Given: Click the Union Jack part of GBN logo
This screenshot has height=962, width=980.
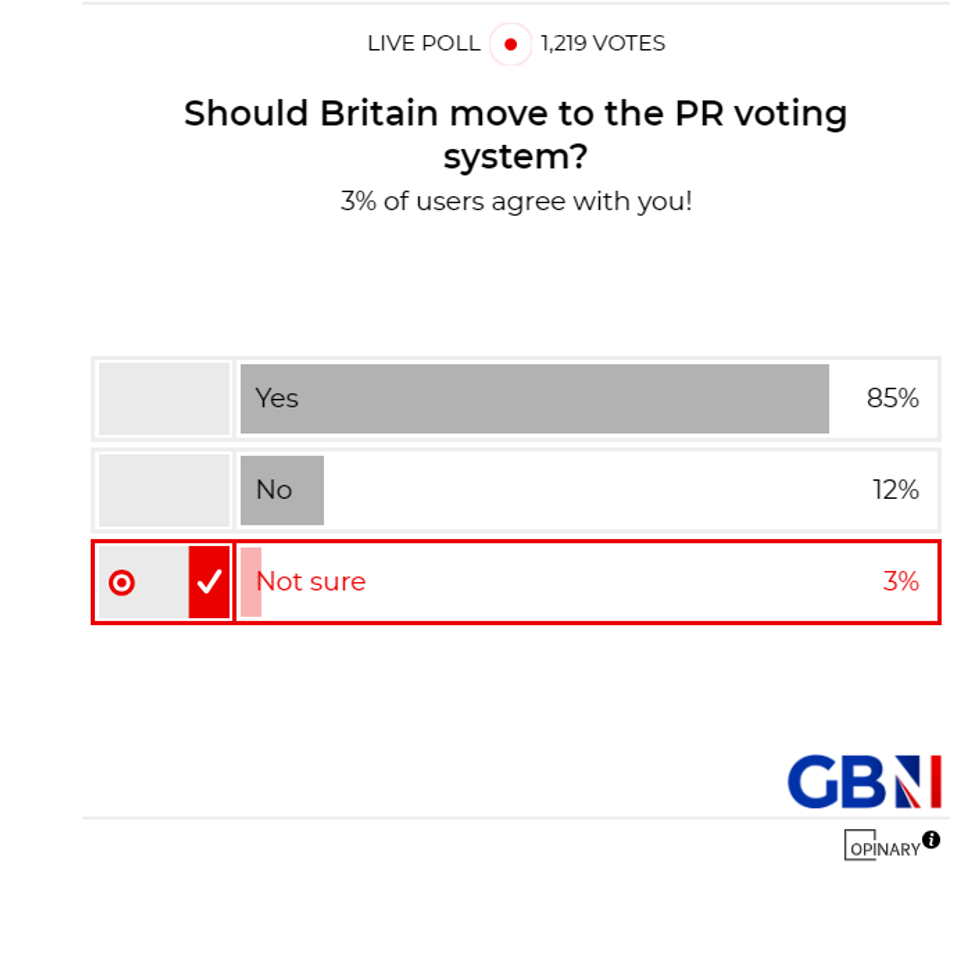Looking at the screenshot, I should point(908,783).
